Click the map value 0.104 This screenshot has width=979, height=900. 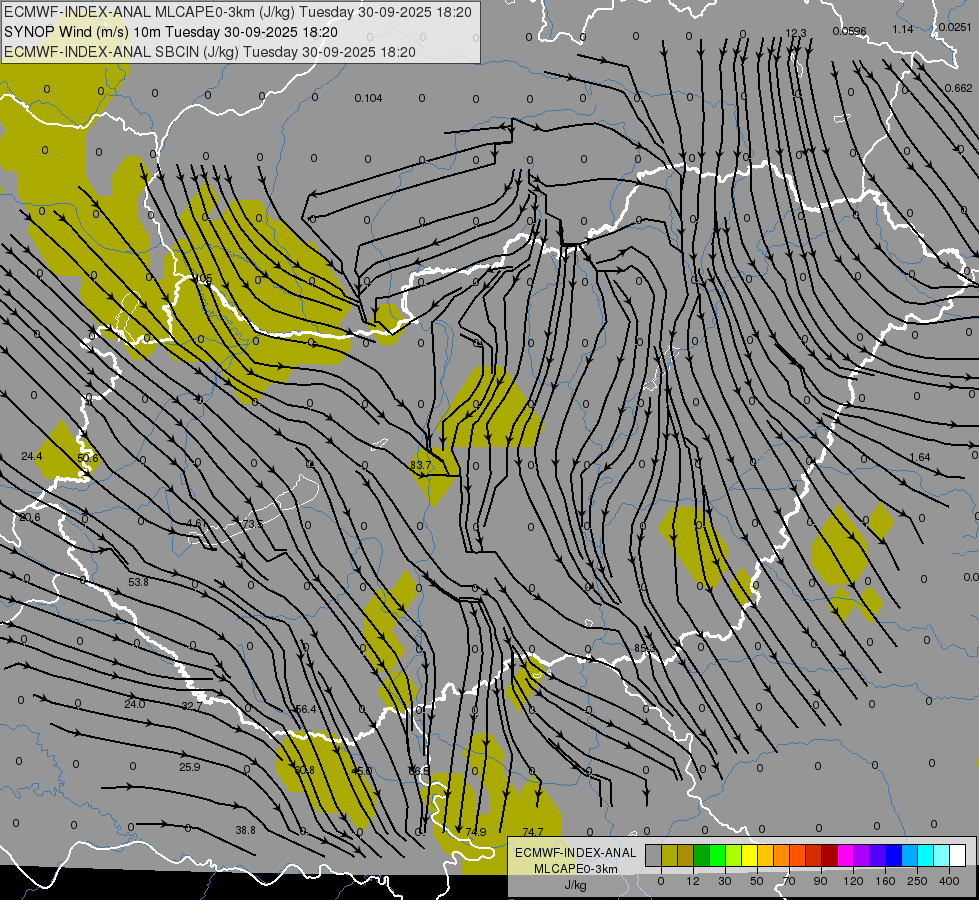point(368,98)
